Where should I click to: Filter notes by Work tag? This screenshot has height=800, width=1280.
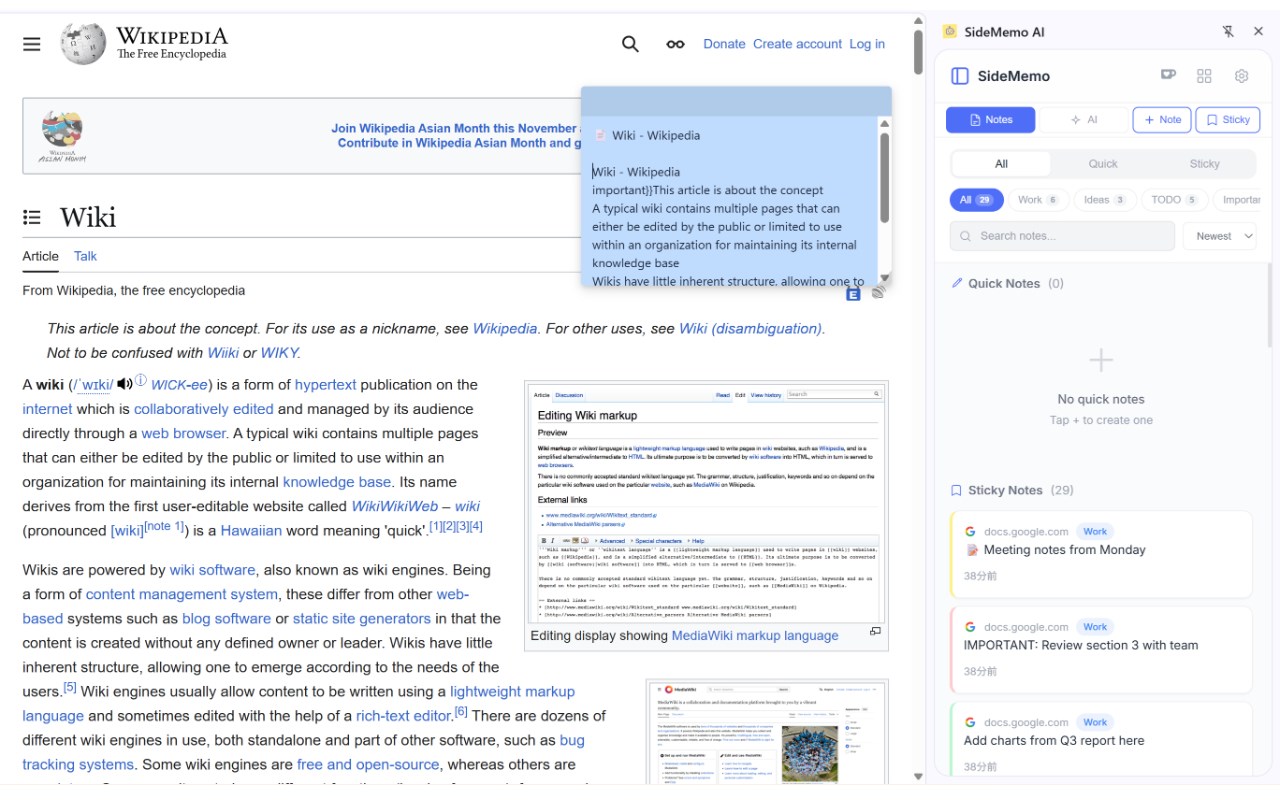(1038, 200)
